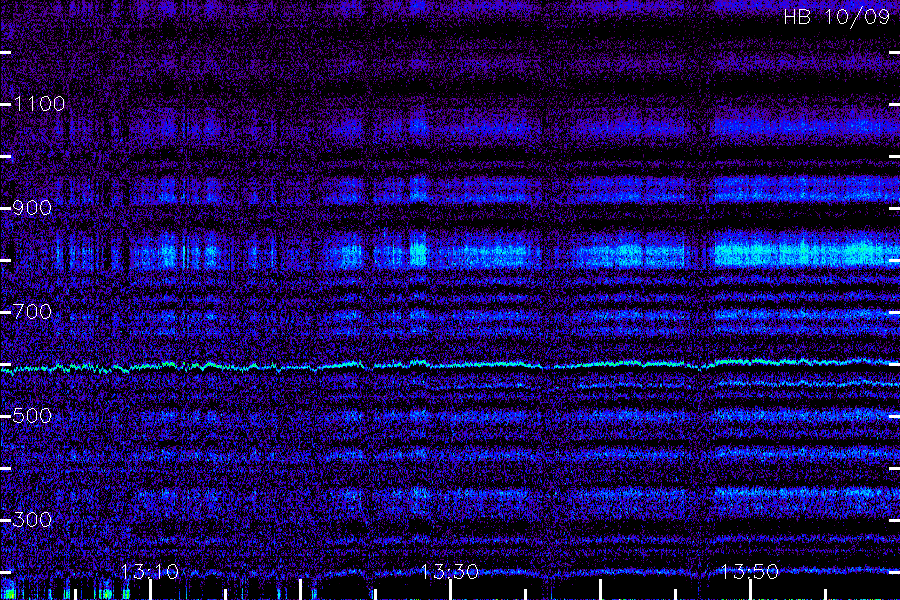Screen dimensions: 900x600
Task: Click the 900 frequency axis label
Action: coord(32,208)
